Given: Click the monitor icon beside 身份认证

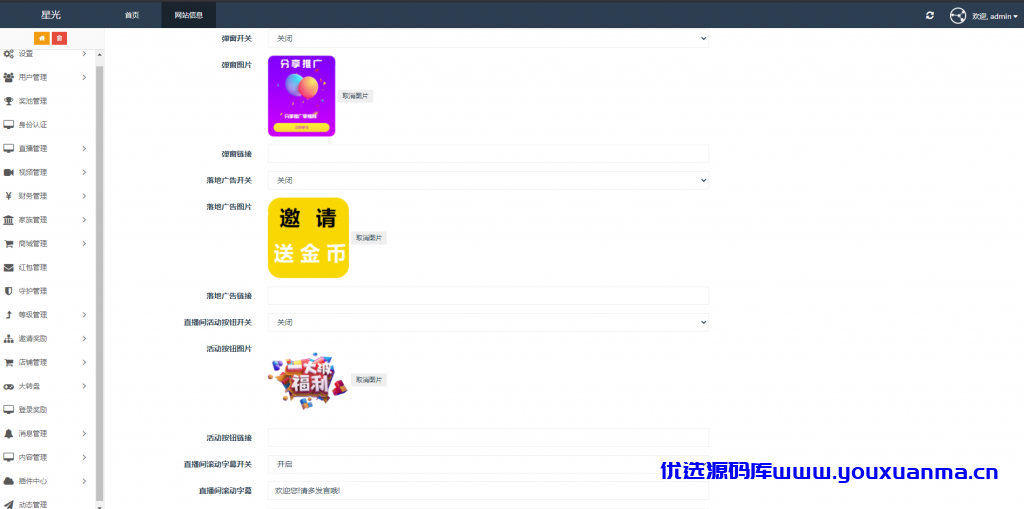Looking at the screenshot, I should (8, 125).
